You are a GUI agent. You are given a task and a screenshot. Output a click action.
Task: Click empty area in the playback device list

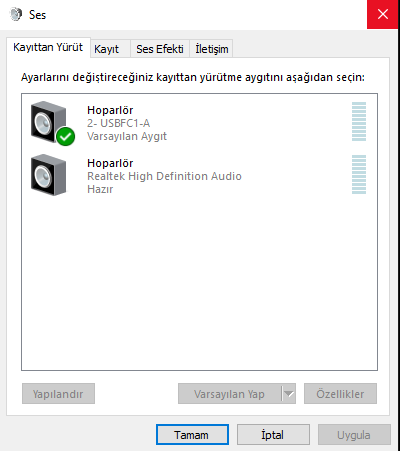[x=199, y=283]
